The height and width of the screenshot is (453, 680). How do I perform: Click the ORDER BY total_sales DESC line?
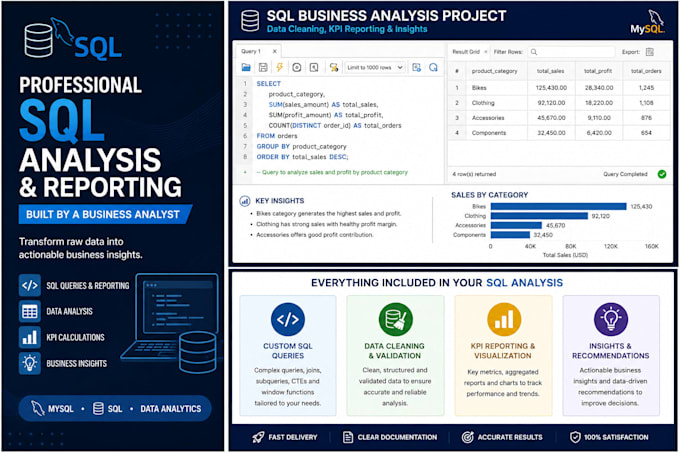[302, 157]
